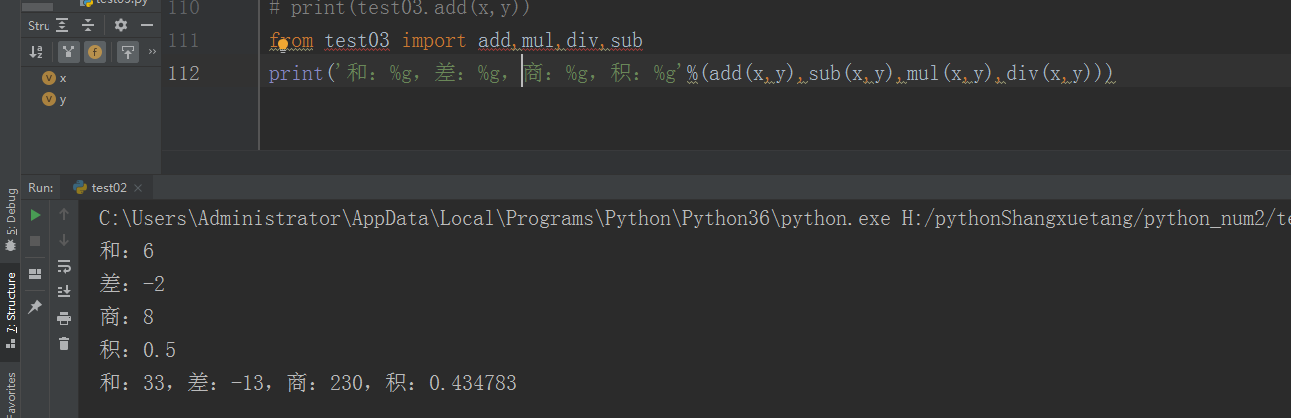
Task: Toggle Soft-Wrap in Run console
Action: point(64,266)
